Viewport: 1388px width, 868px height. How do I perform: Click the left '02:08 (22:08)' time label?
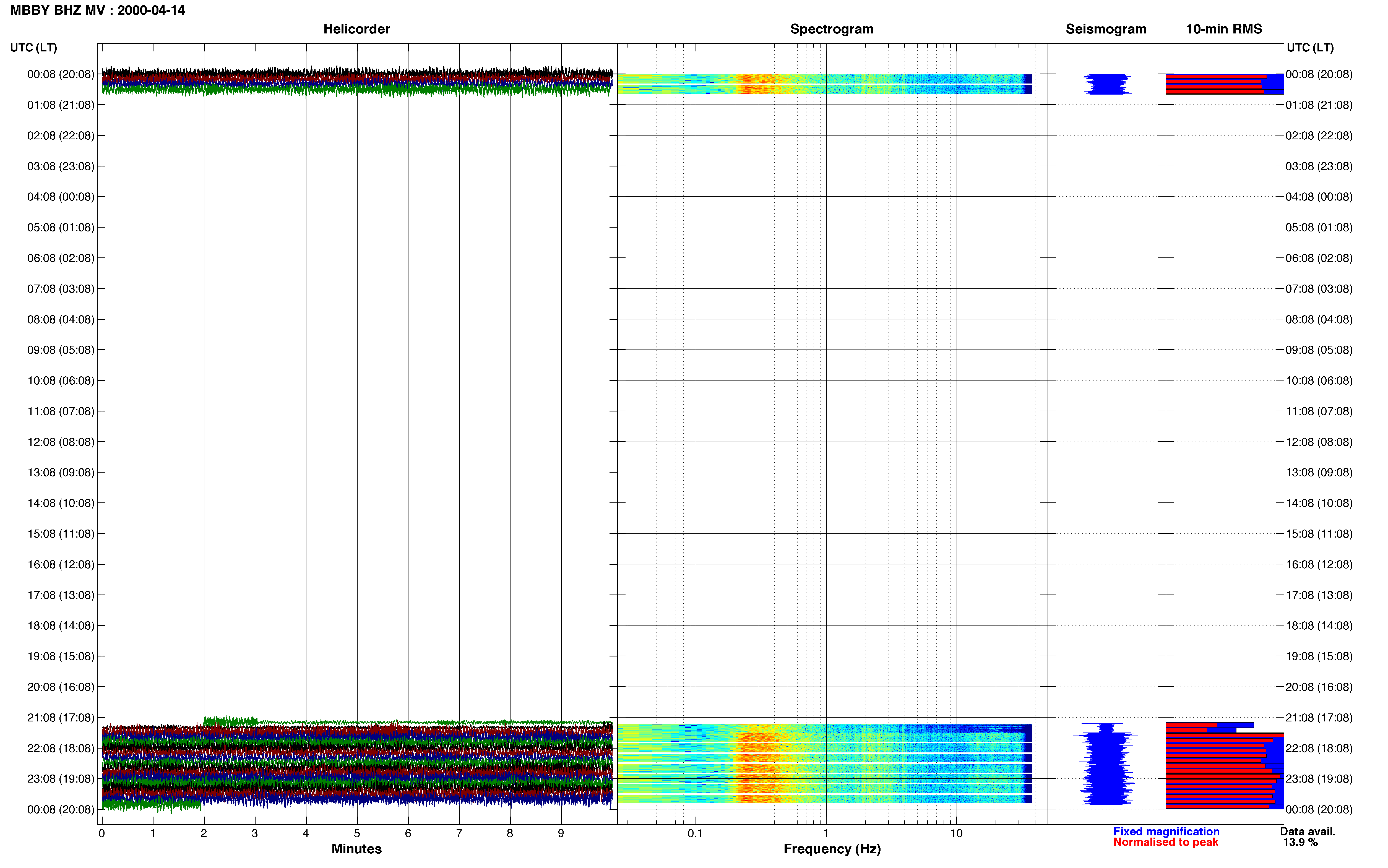click(x=61, y=135)
